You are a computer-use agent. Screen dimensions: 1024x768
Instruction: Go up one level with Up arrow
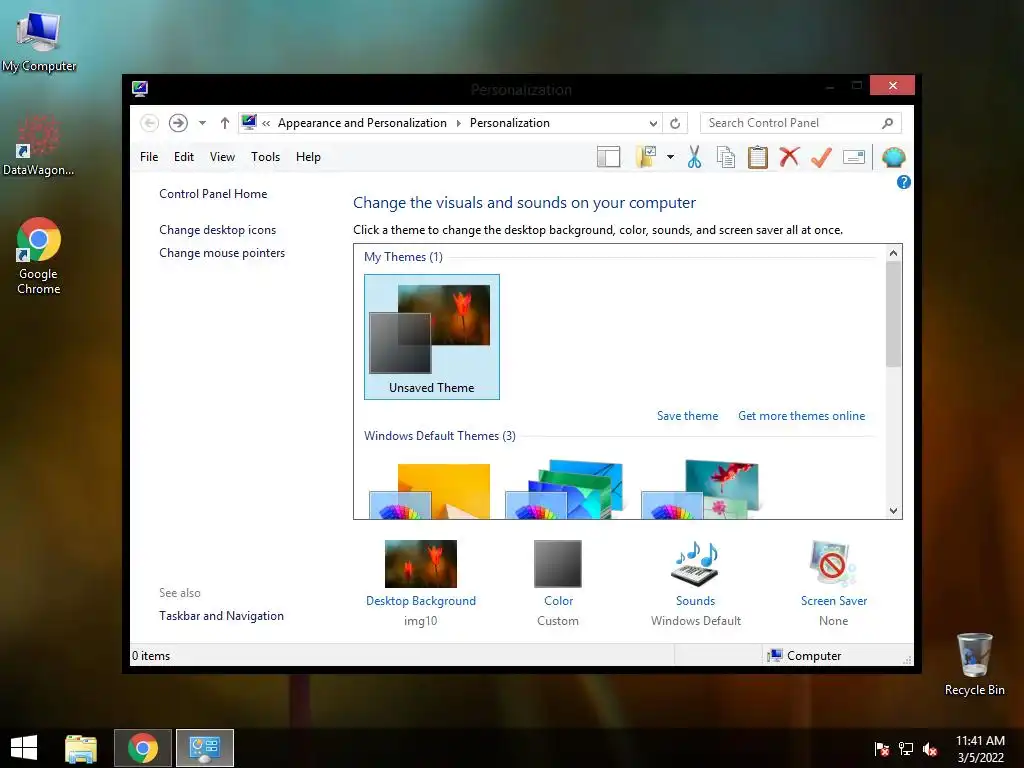(x=225, y=123)
